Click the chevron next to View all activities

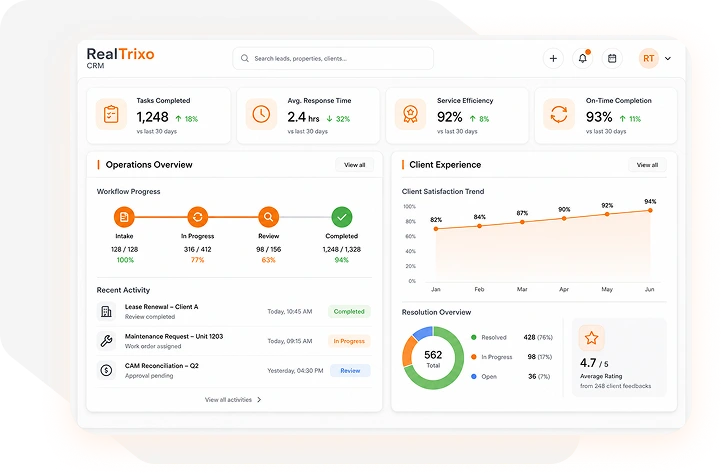tap(259, 400)
